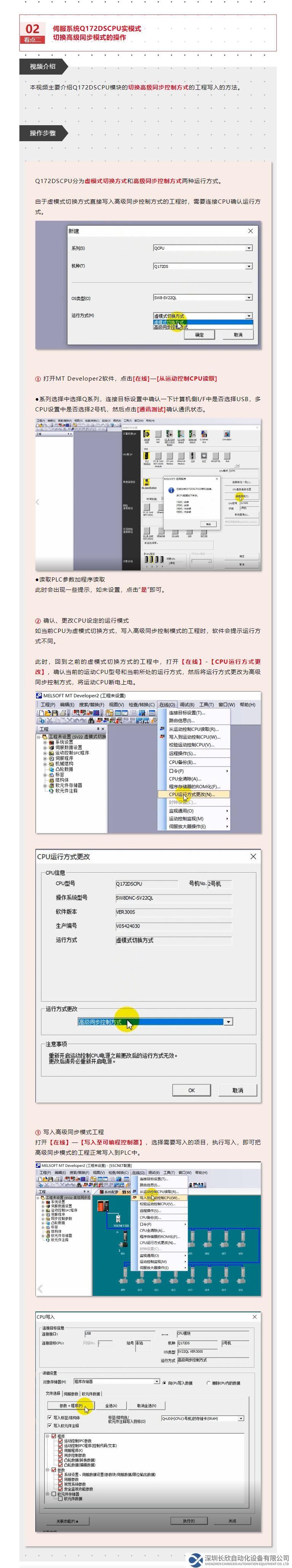The height and width of the screenshot is (1568, 292).
Task: Click Open Project icon in first MT Developer2 toolbar
Action: pos(48,713)
